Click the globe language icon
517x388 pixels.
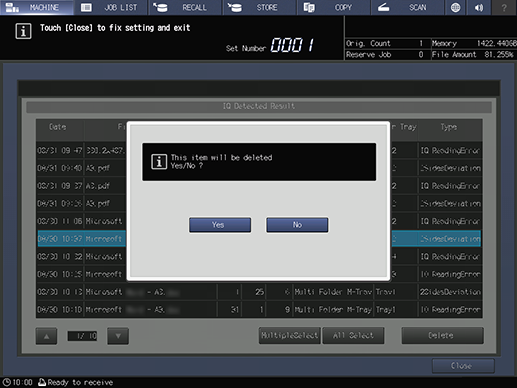[455, 7]
